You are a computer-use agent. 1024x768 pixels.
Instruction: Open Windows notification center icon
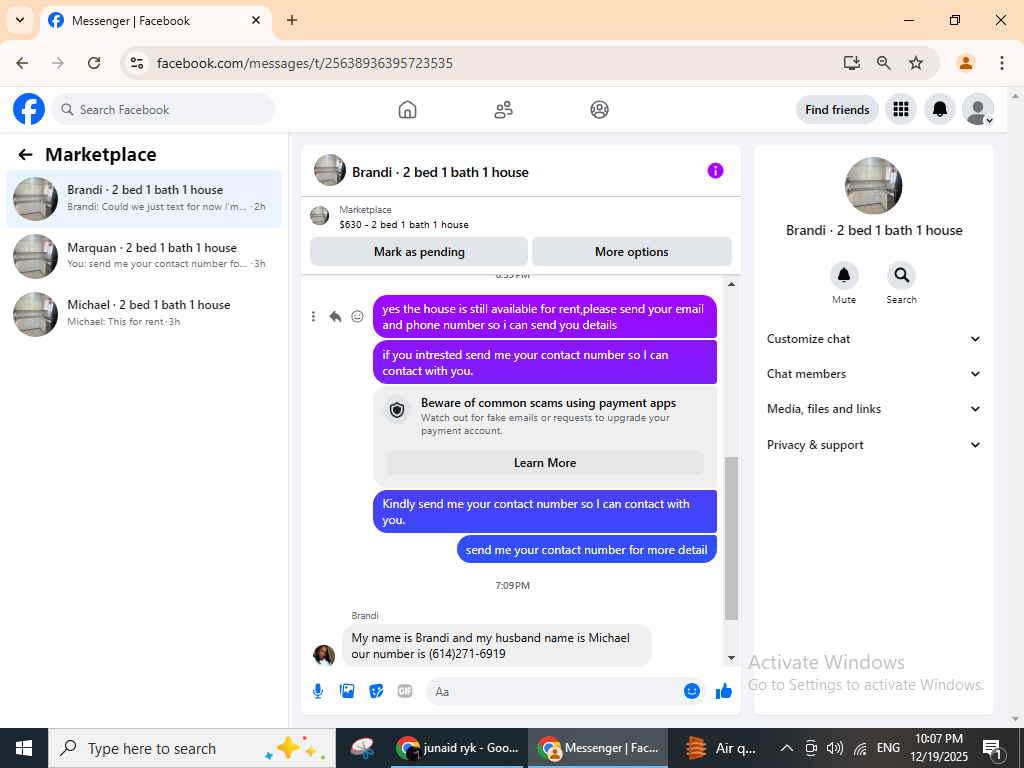pos(992,748)
